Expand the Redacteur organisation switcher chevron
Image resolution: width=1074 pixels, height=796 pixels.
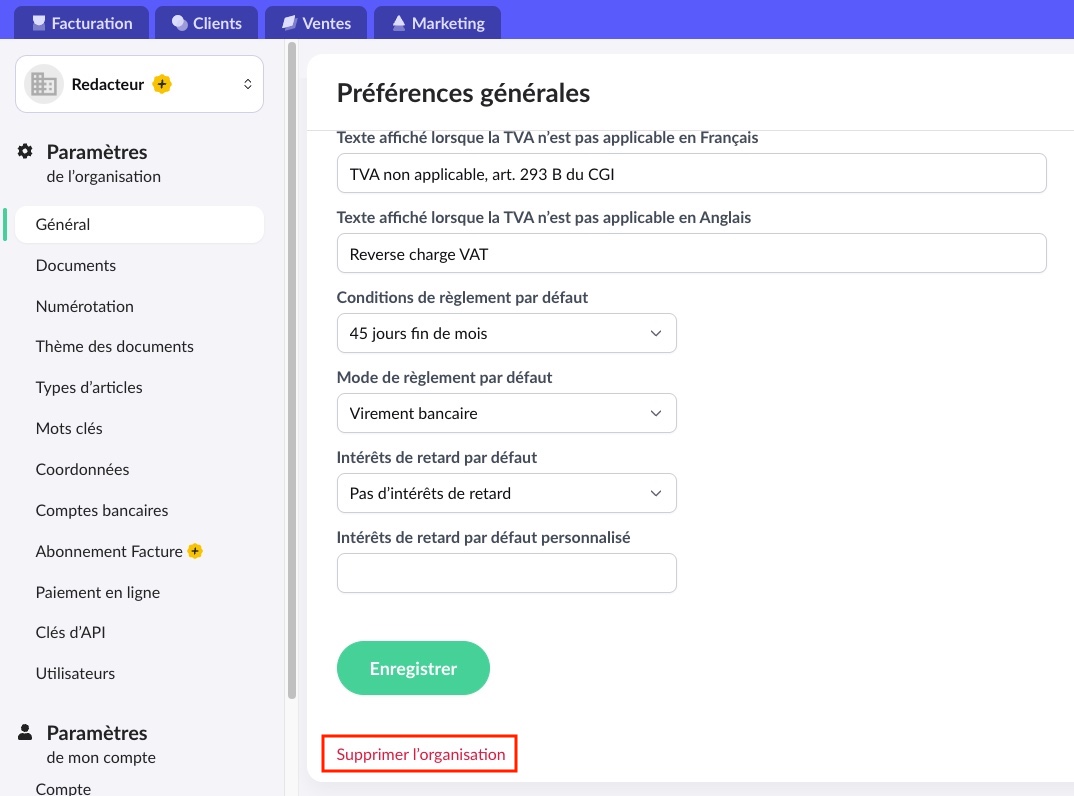pos(247,84)
